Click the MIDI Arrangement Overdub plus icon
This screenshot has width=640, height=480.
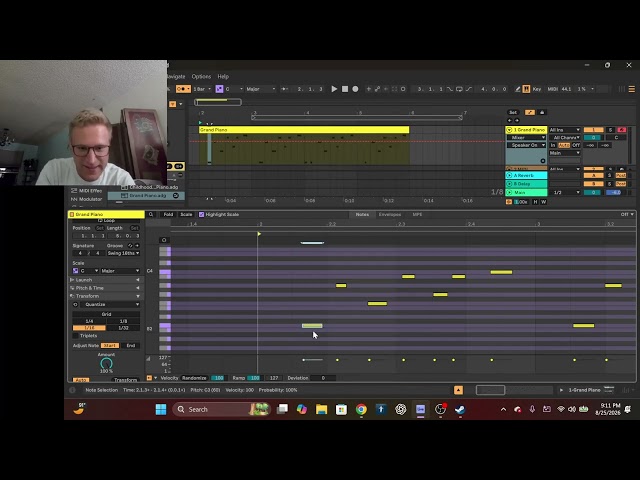coord(369,89)
